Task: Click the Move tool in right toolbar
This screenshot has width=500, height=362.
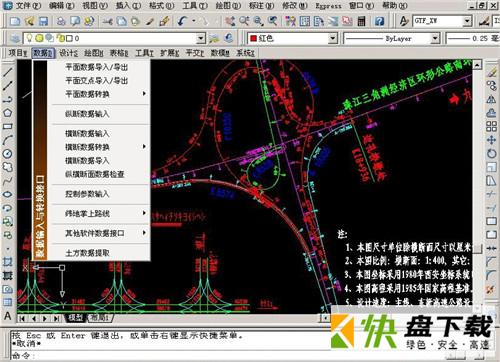Action: tap(491, 140)
